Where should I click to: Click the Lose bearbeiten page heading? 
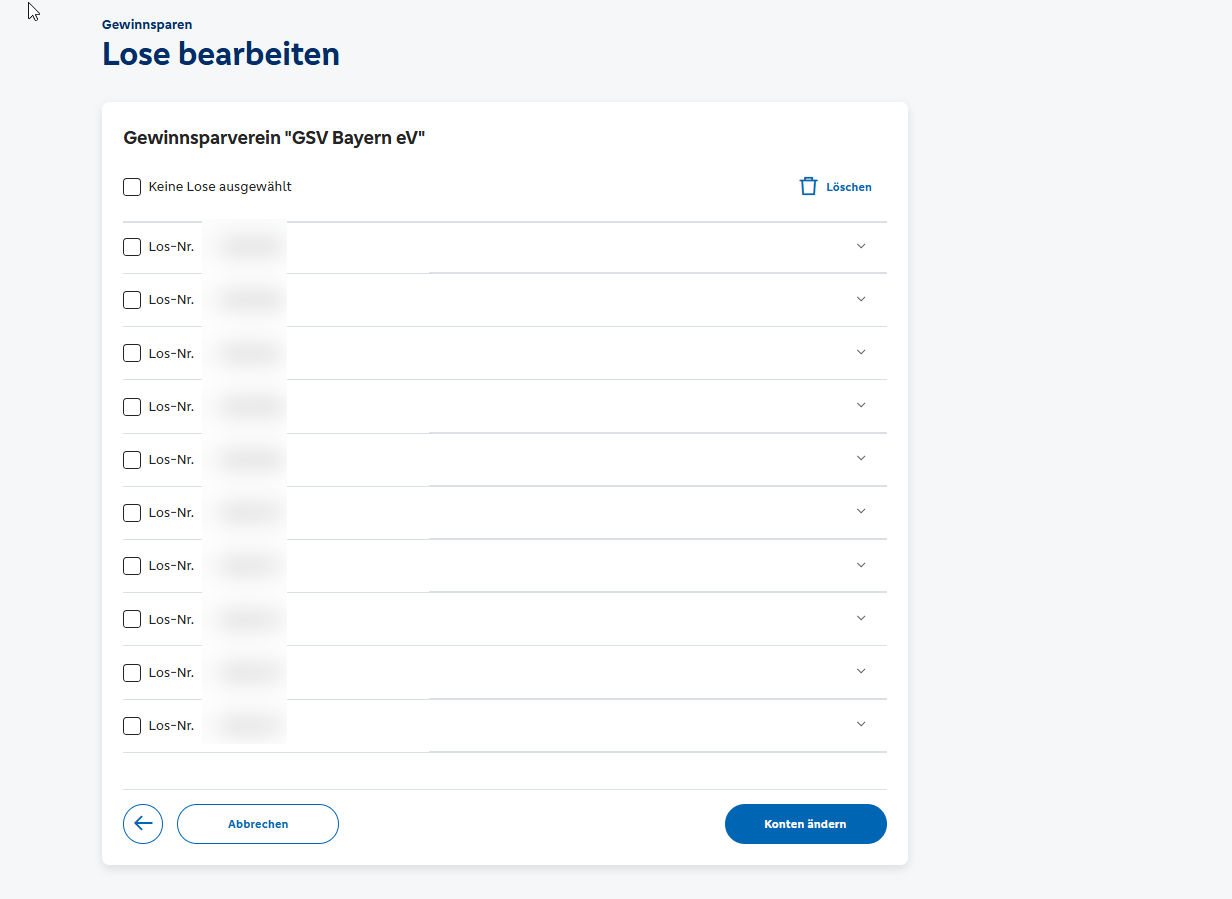(220, 54)
